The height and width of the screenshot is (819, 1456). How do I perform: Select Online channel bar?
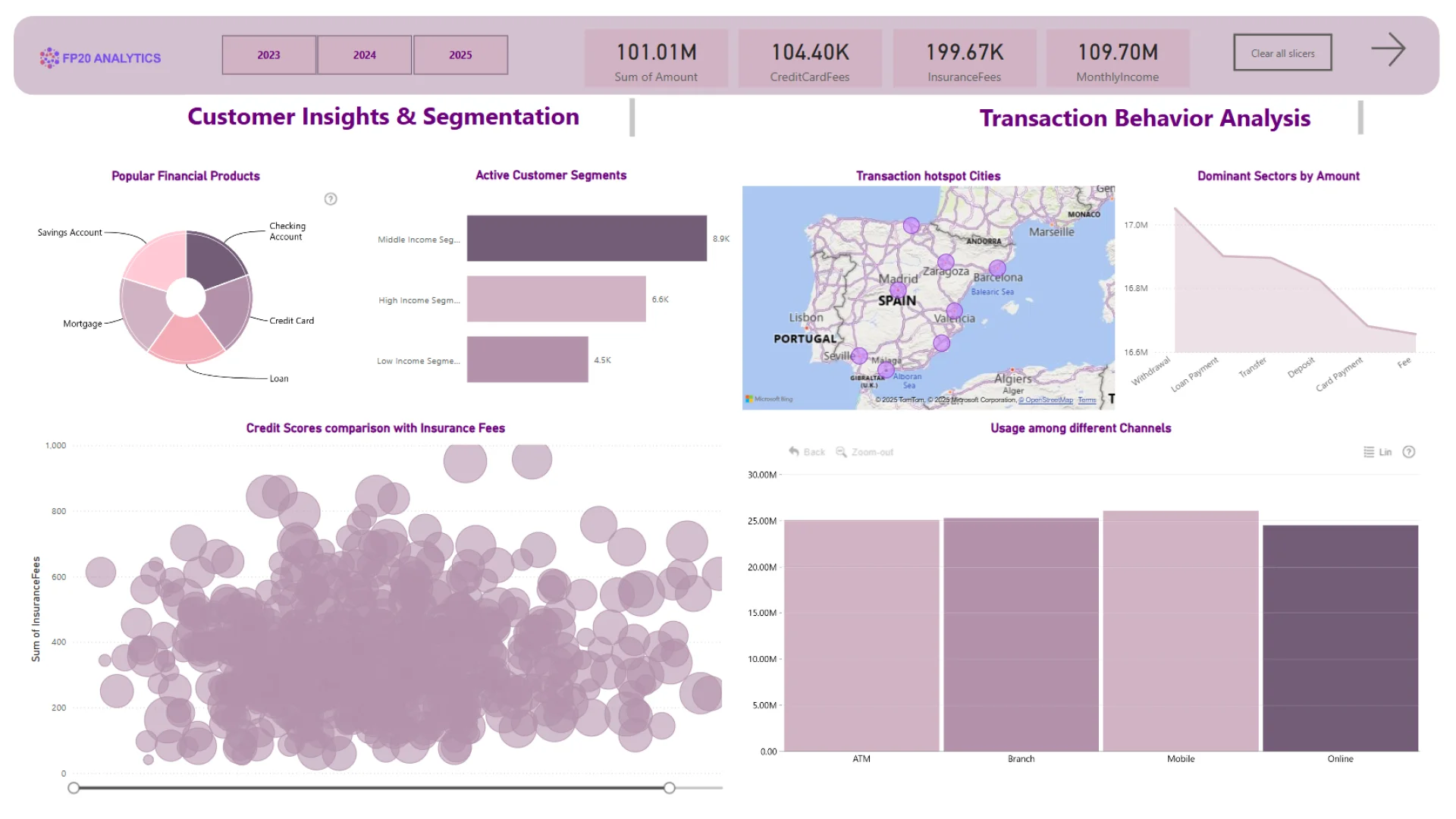pyautogui.click(x=1340, y=639)
